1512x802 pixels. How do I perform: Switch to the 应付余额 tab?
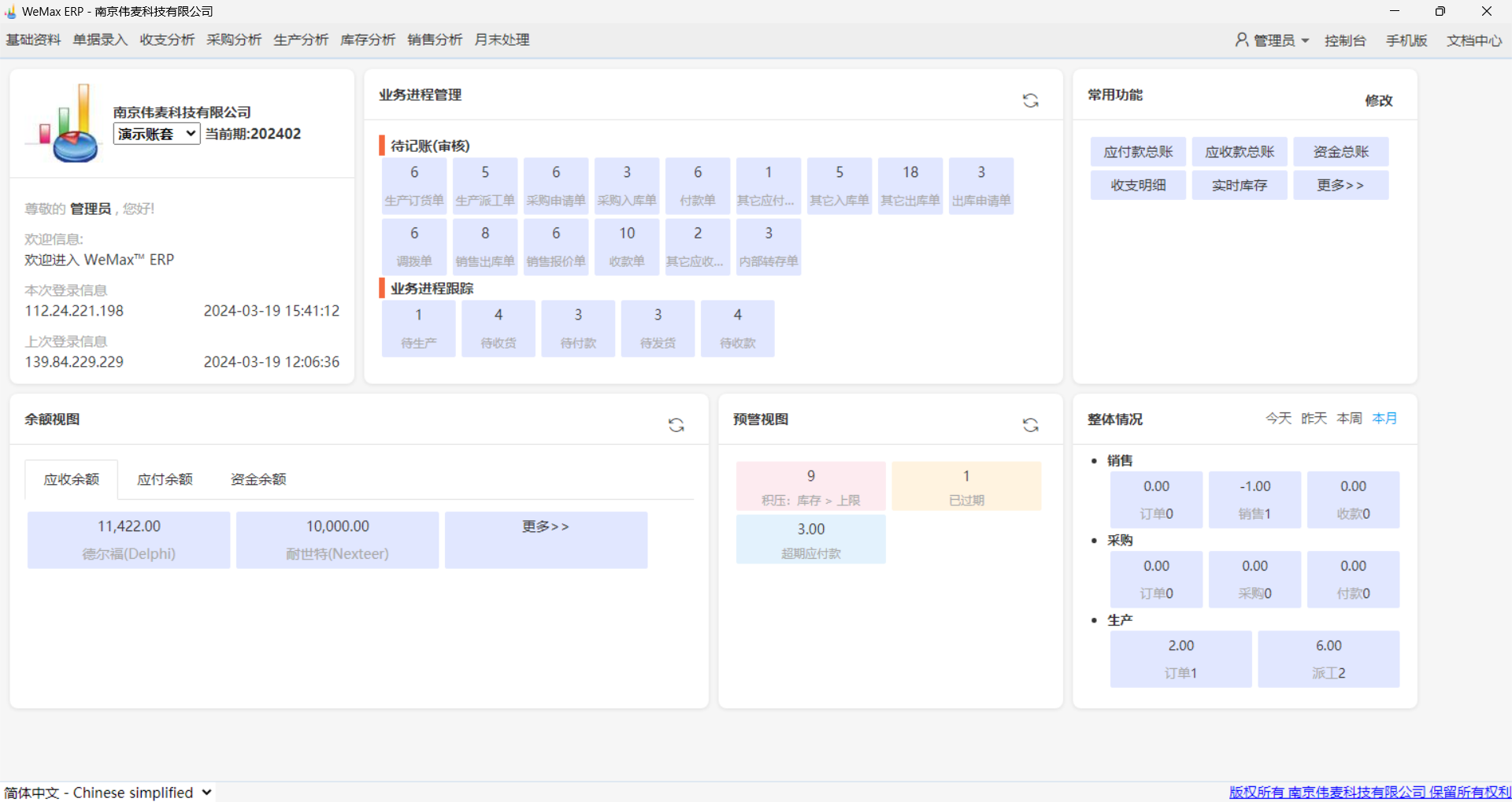[x=165, y=479]
